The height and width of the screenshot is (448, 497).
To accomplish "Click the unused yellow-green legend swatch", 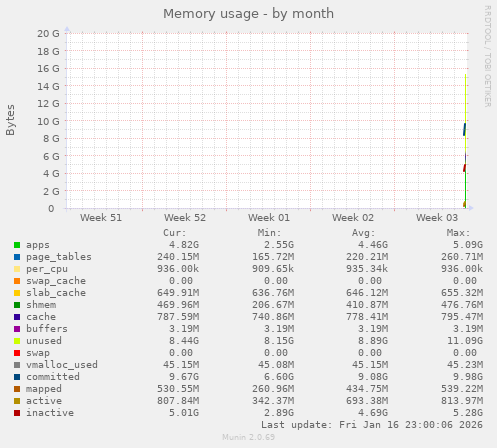I will pyautogui.click(x=17, y=341).
